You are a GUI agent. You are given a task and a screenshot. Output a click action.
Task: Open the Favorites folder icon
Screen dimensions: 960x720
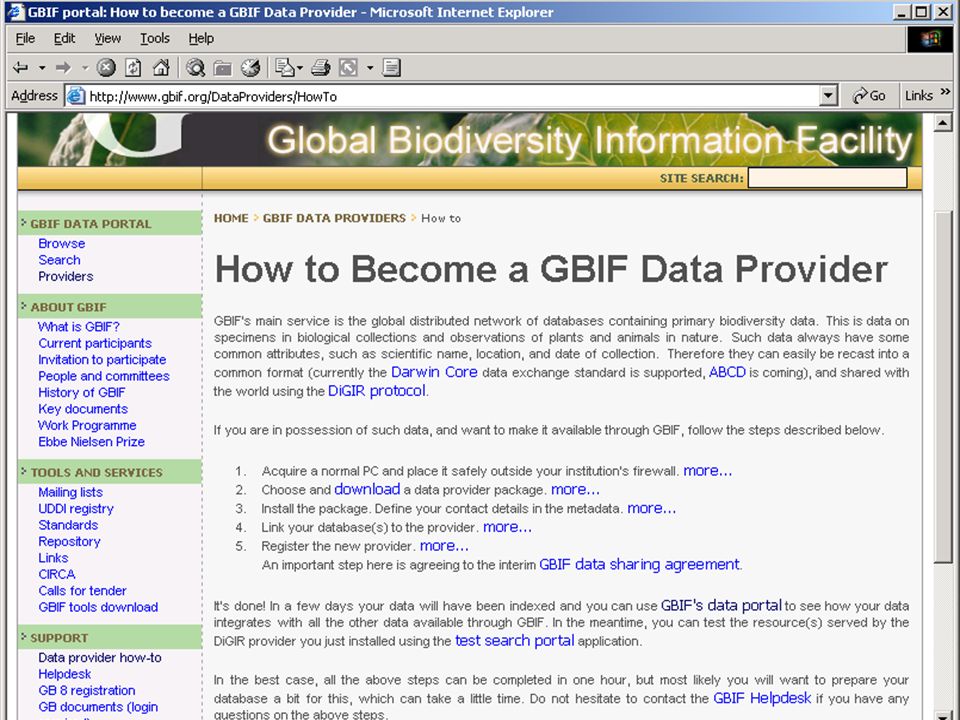click(x=222, y=67)
